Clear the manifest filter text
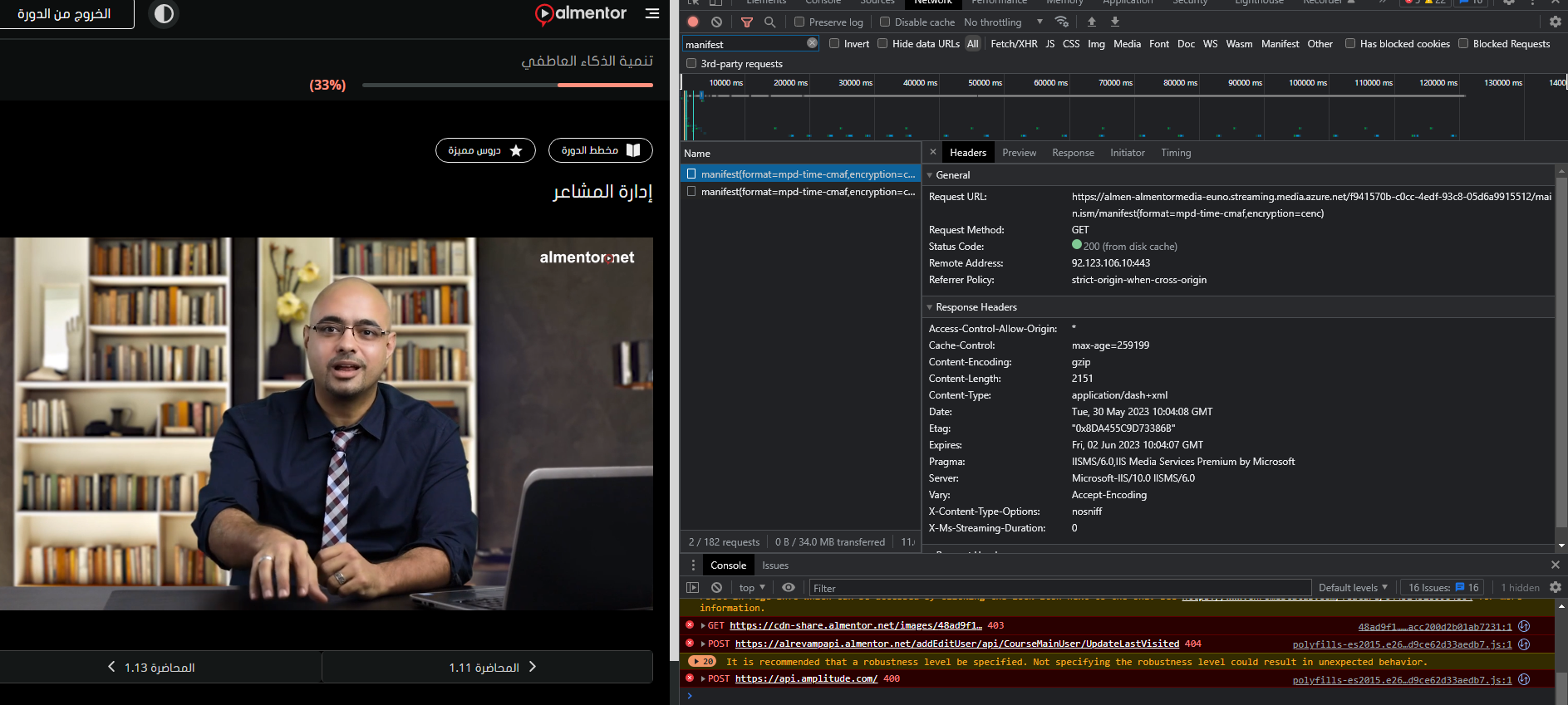The width and height of the screenshot is (1568, 705). [x=813, y=43]
